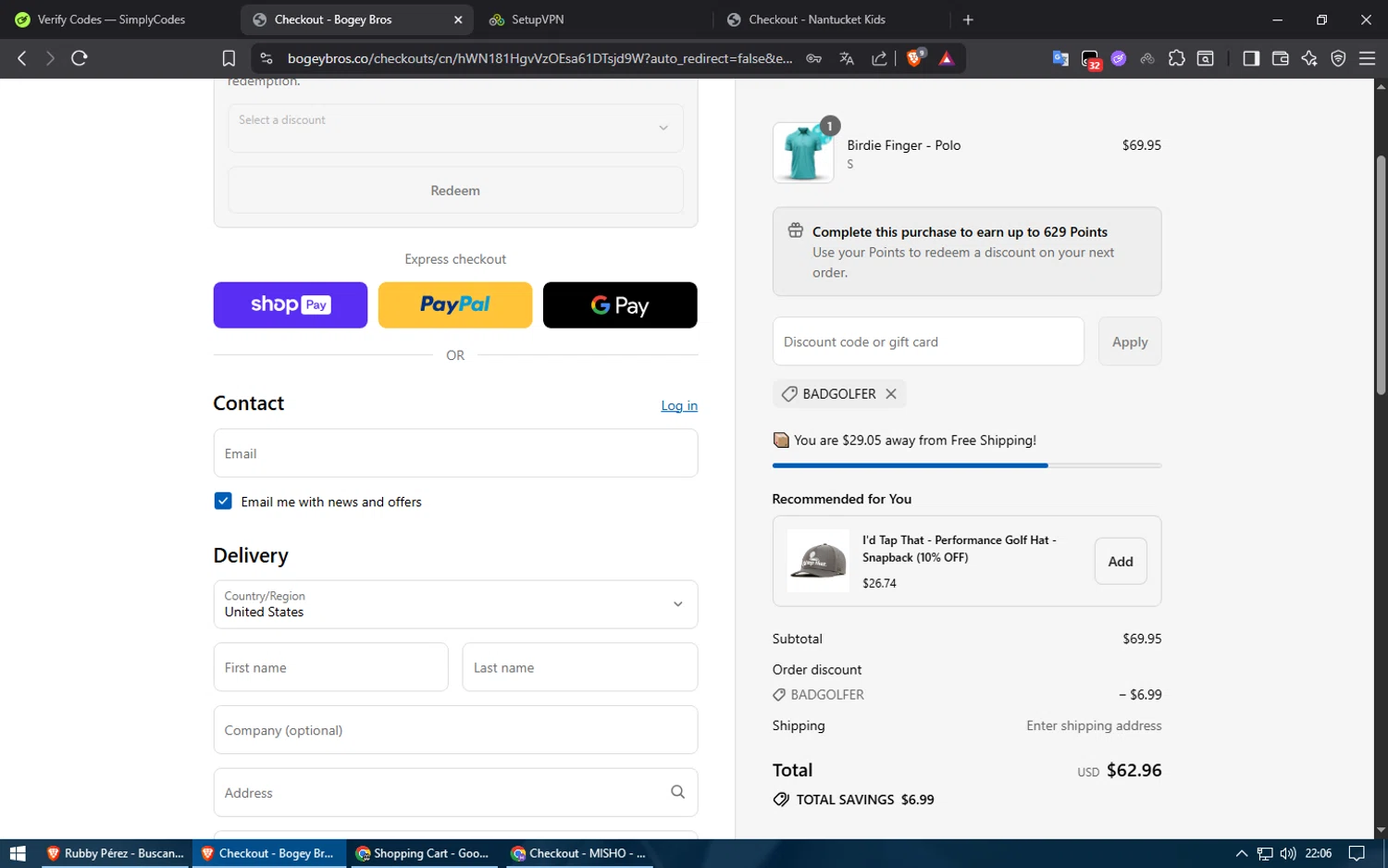The image size is (1388, 868).
Task: Open volume control in system tray
Action: point(1288,853)
